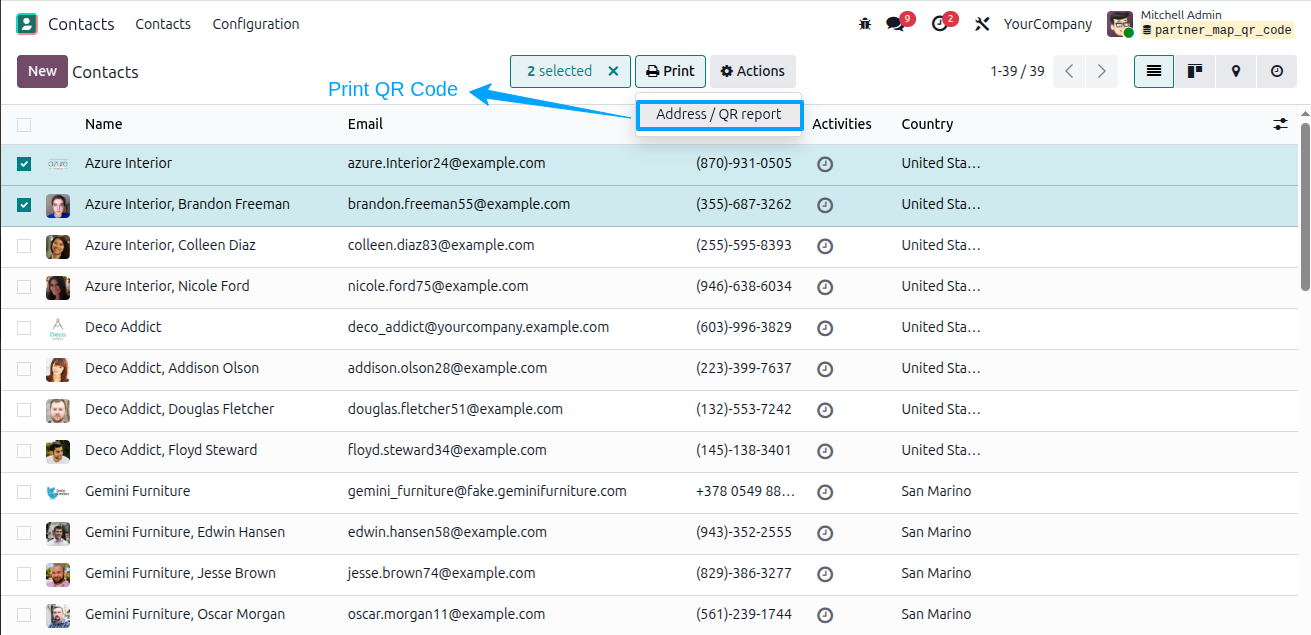The image size is (1311, 635).
Task: Click the New contact button
Action: click(x=42, y=71)
